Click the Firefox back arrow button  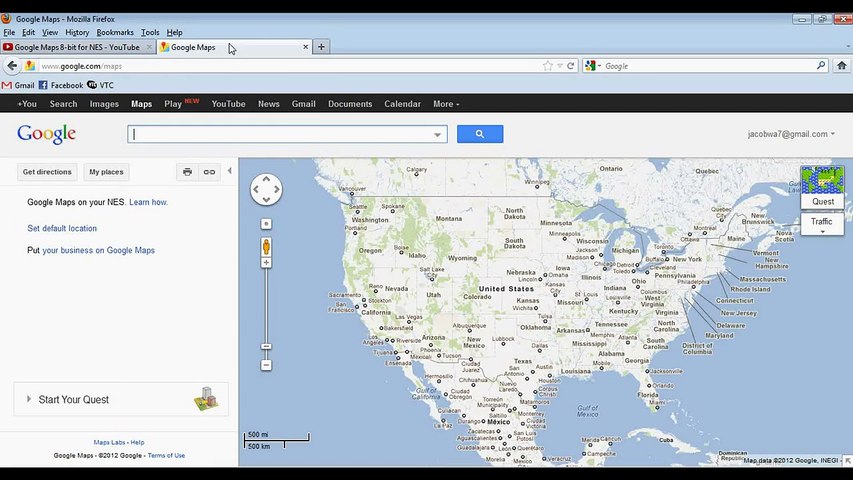point(12,66)
